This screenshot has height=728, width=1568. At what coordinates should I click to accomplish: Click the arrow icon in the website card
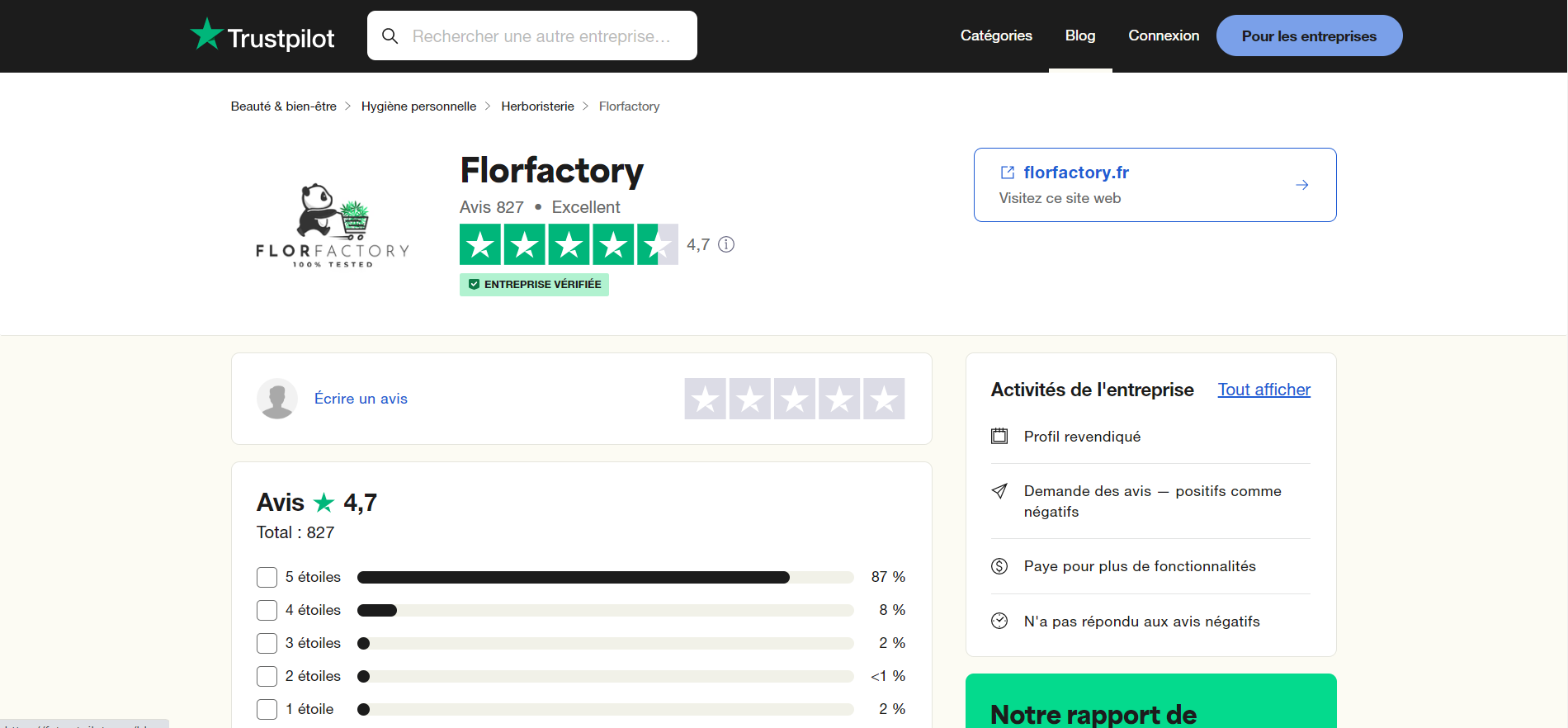1302,185
